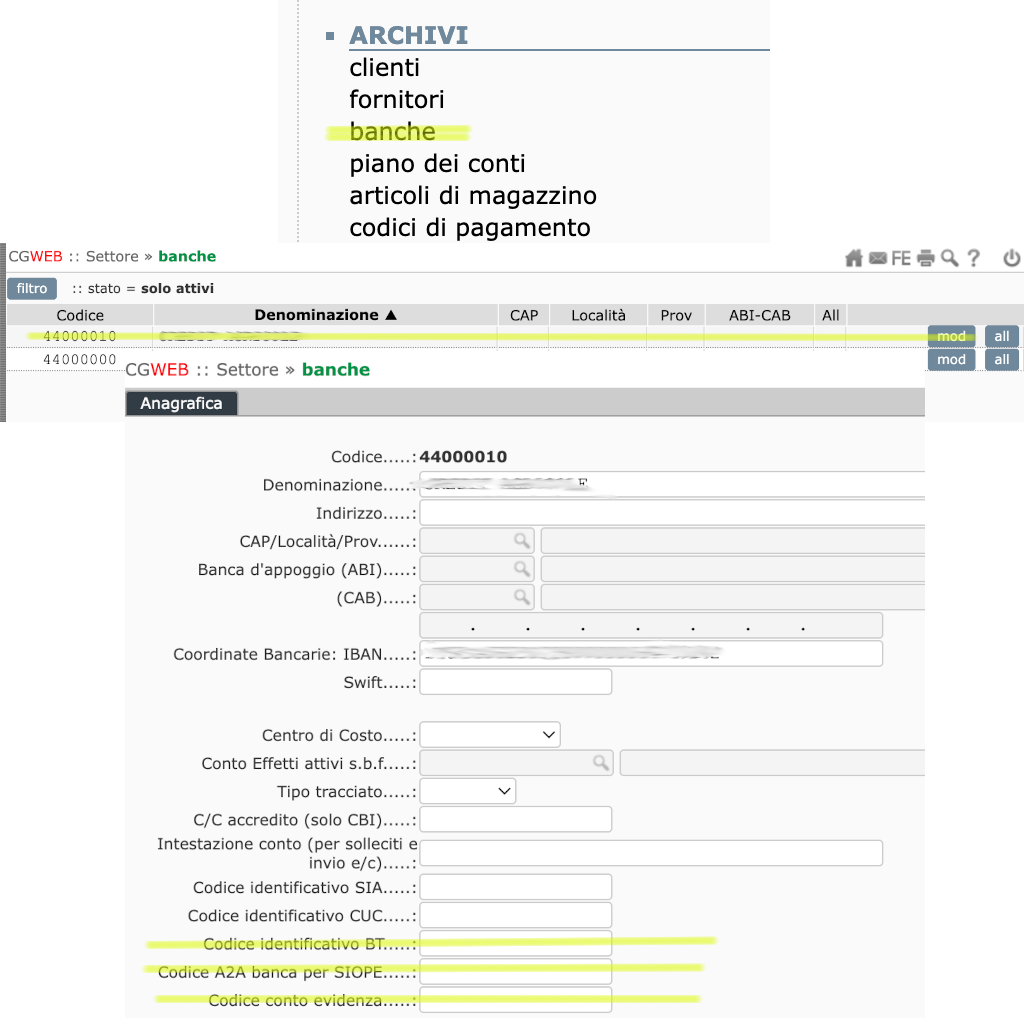
Task: Click the CAB lookup magnifier icon
Action: (x=521, y=597)
